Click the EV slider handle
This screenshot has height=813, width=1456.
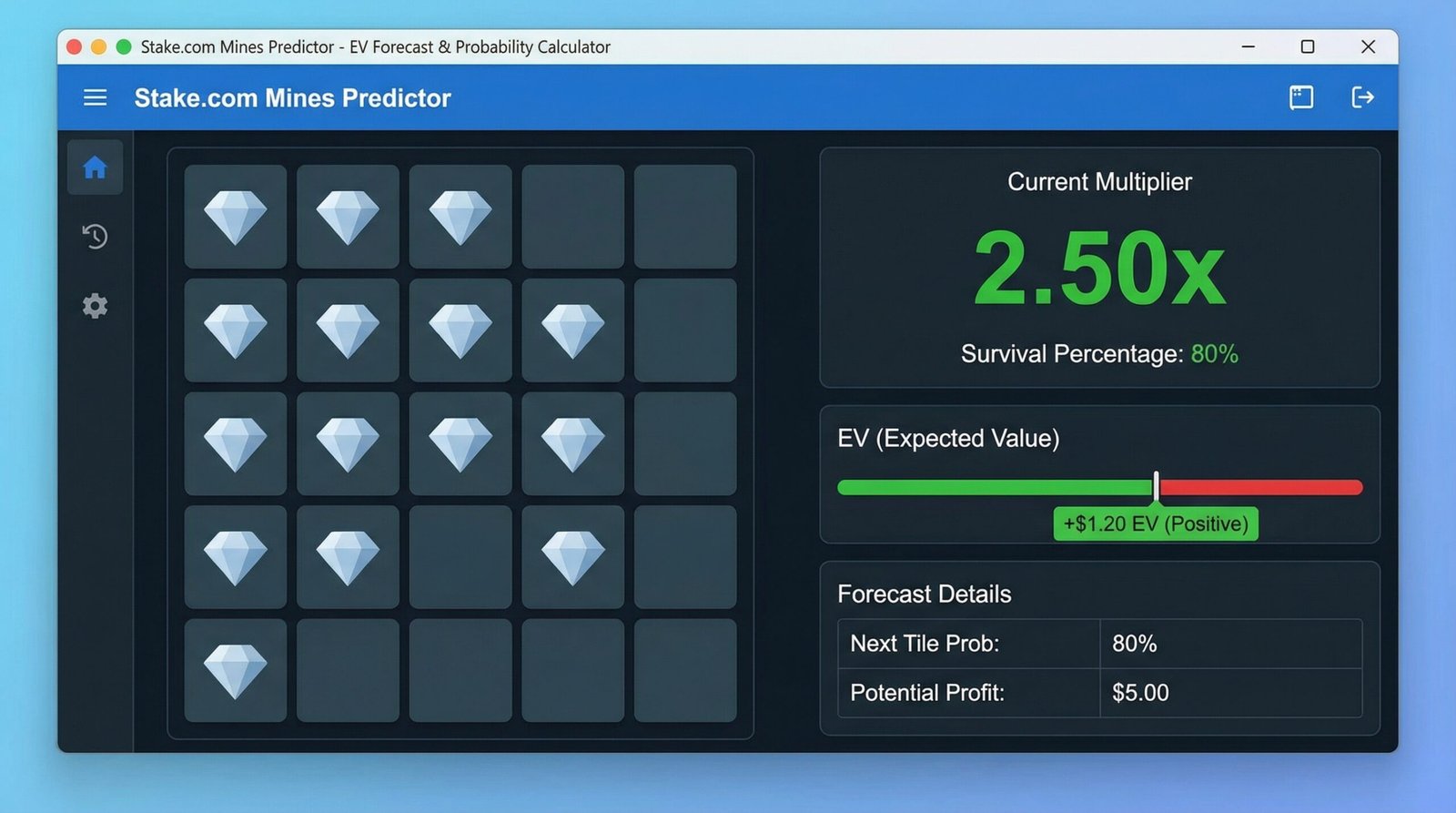pyautogui.click(x=1156, y=487)
